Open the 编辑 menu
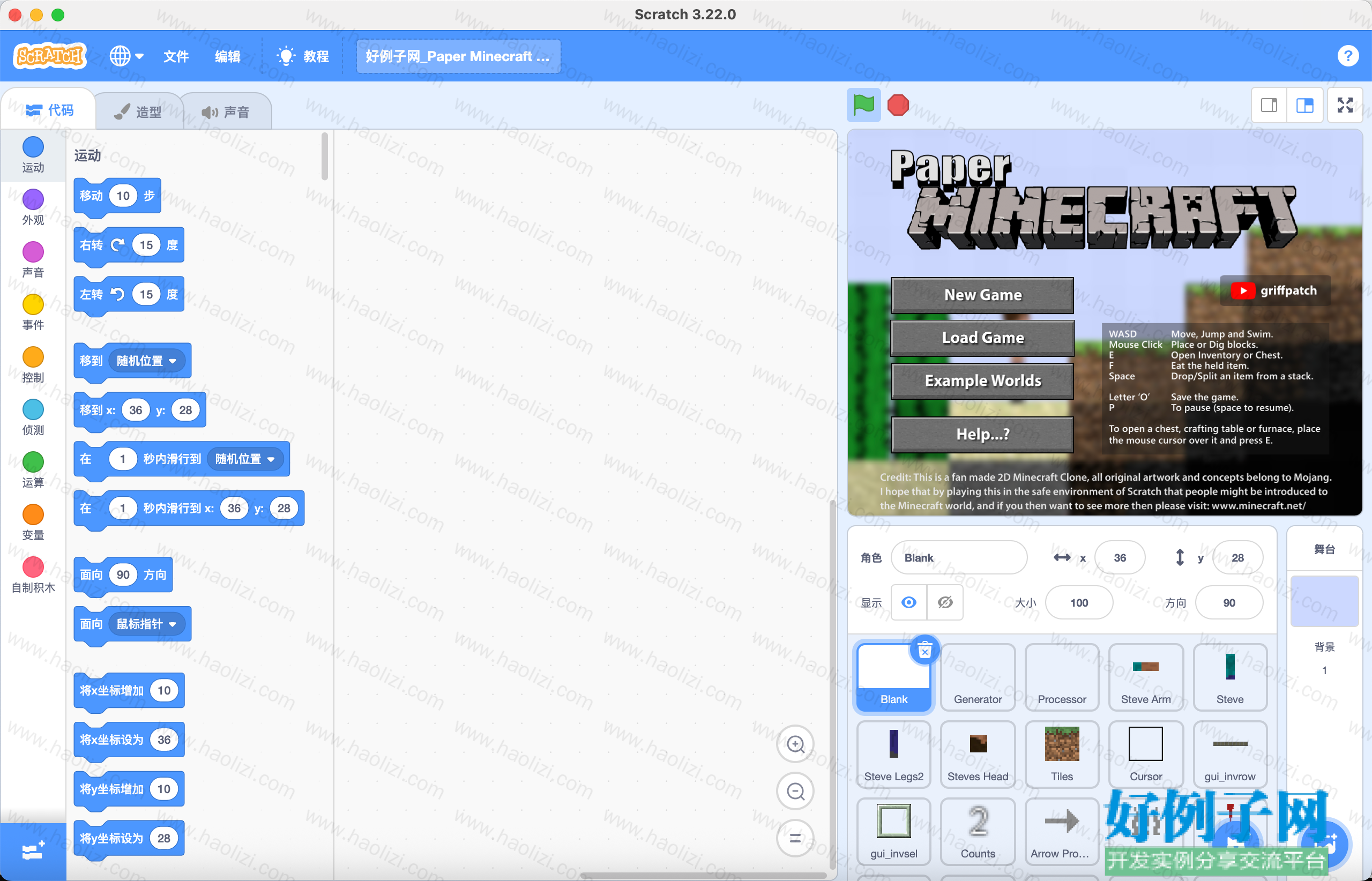 228,56
